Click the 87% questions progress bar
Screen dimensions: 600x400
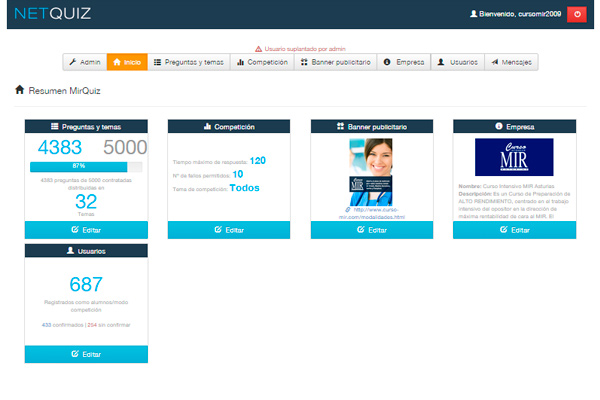tap(86, 167)
